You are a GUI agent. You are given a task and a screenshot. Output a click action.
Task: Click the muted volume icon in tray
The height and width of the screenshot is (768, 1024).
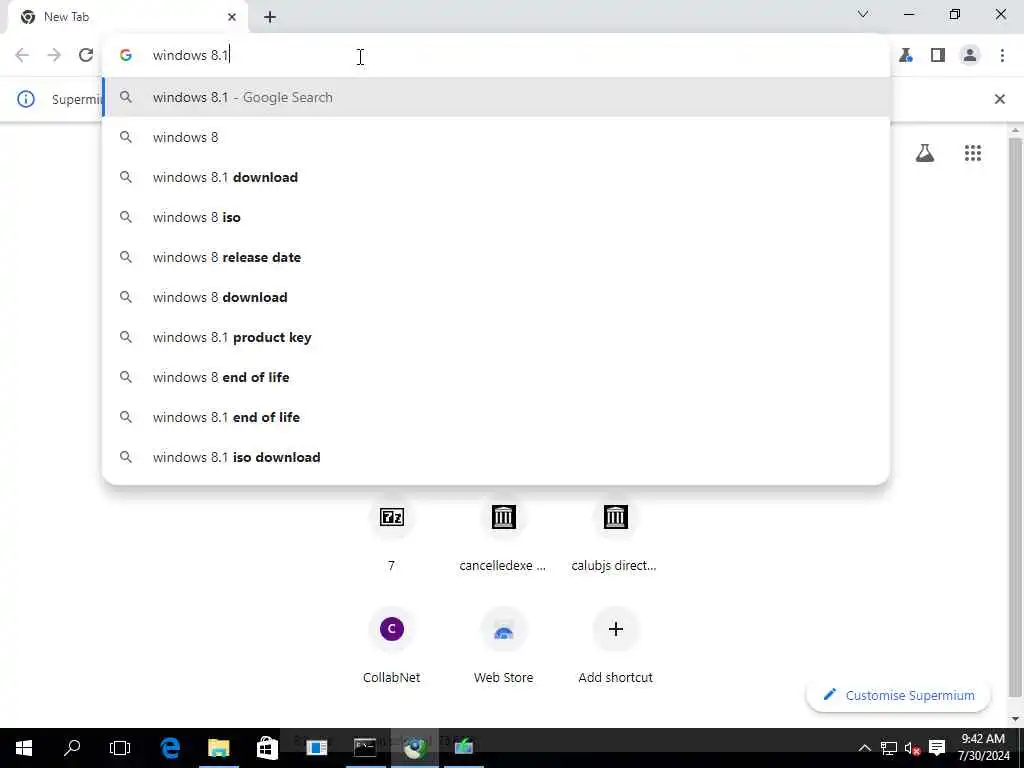[x=912, y=748]
